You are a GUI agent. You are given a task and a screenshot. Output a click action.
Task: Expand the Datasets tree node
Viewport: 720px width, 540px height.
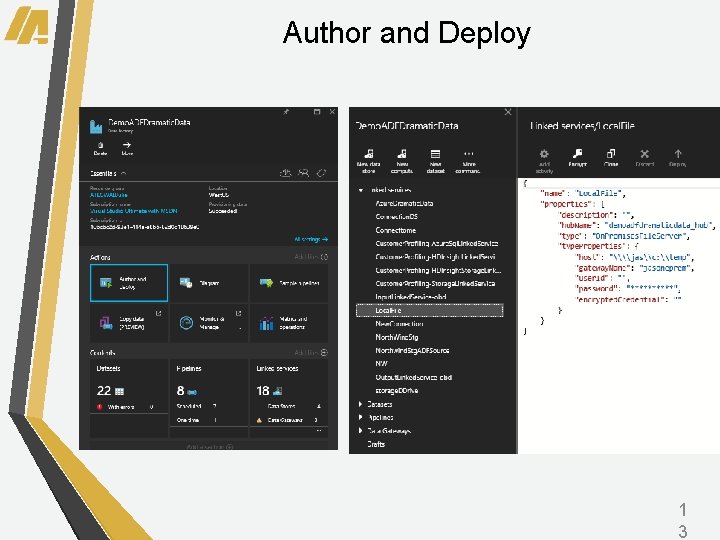360,404
